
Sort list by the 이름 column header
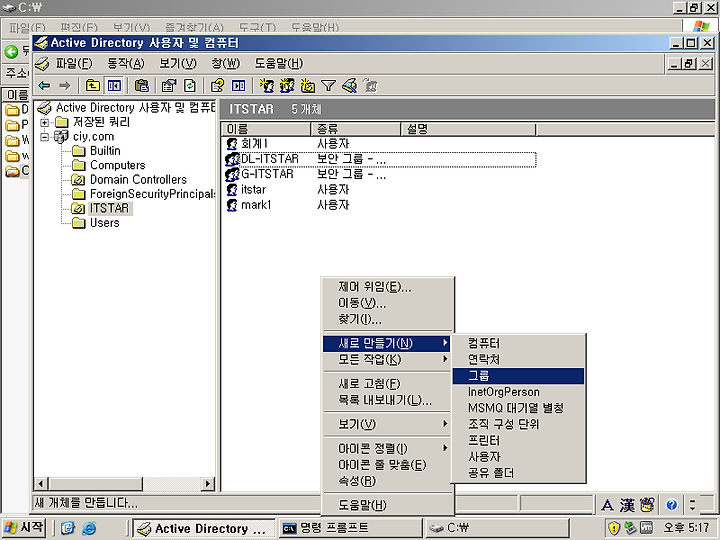[x=266, y=129]
